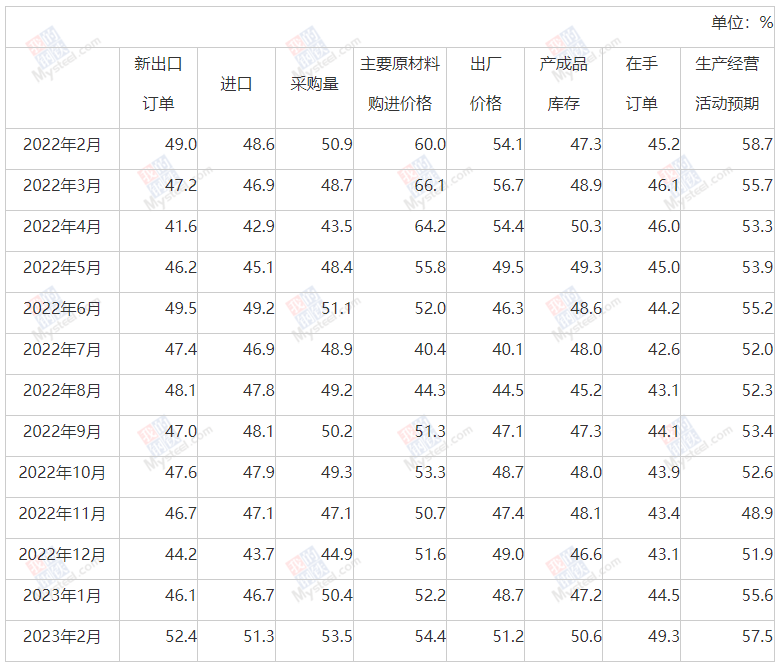
Task: Select the 进口 column header
Action: point(236,84)
